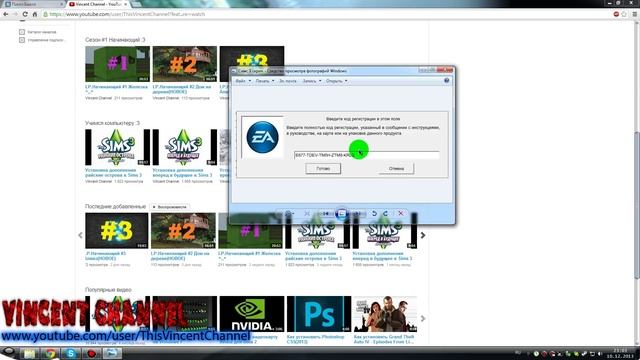Click the Отмена button

click(396, 169)
